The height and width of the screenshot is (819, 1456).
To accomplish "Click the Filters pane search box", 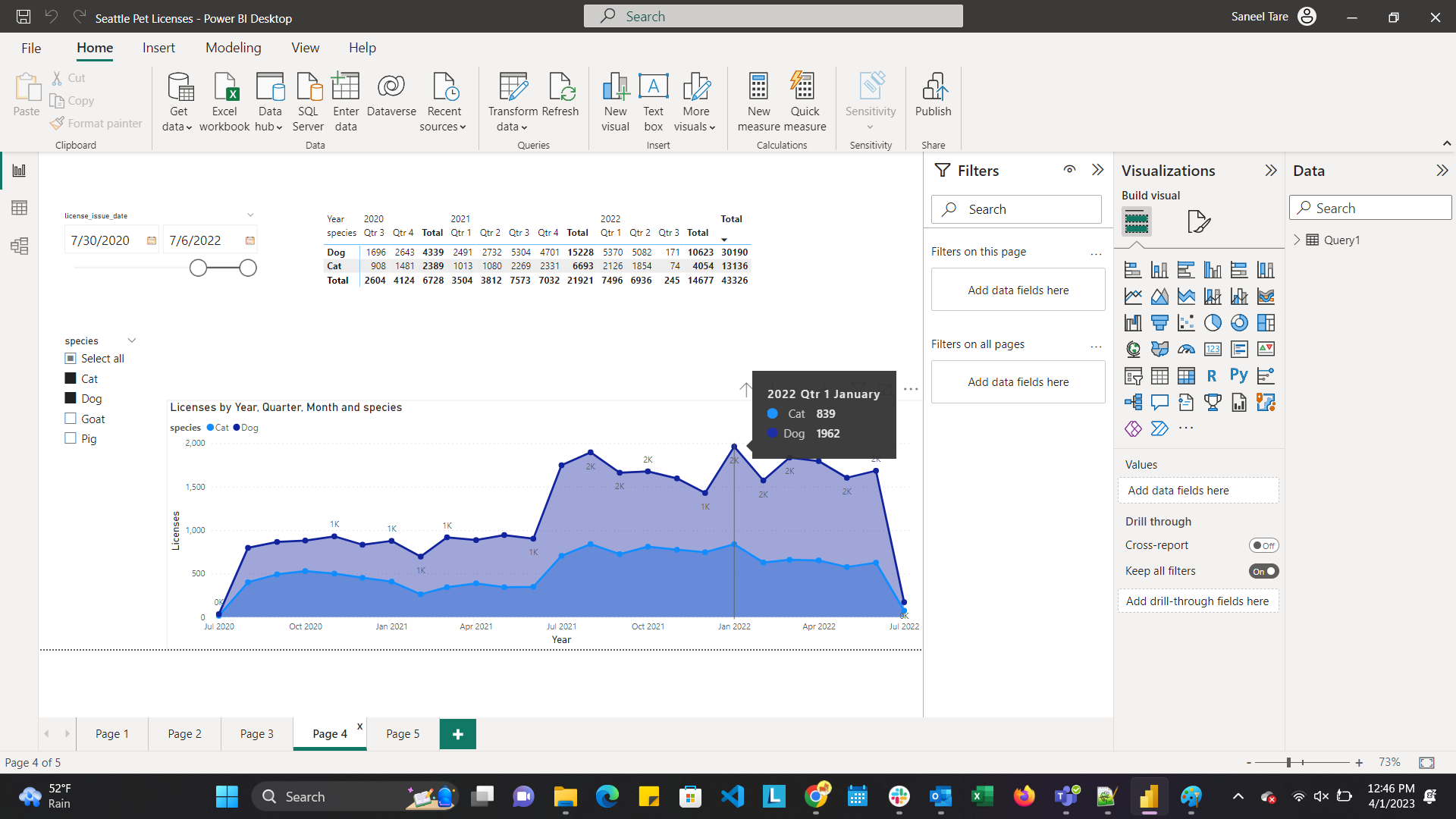I will pyautogui.click(x=1016, y=209).
